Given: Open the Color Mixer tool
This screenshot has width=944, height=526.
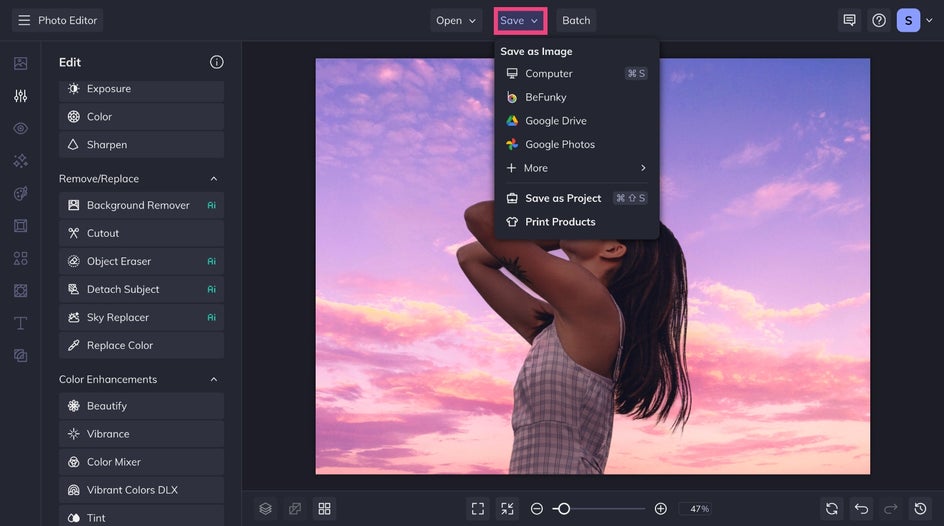Looking at the screenshot, I should click(x=141, y=462).
